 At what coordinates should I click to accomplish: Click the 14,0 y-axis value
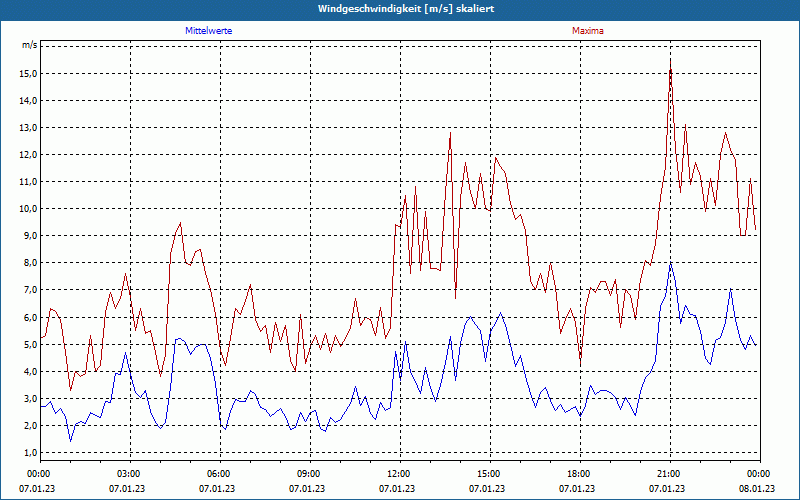click(29, 101)
